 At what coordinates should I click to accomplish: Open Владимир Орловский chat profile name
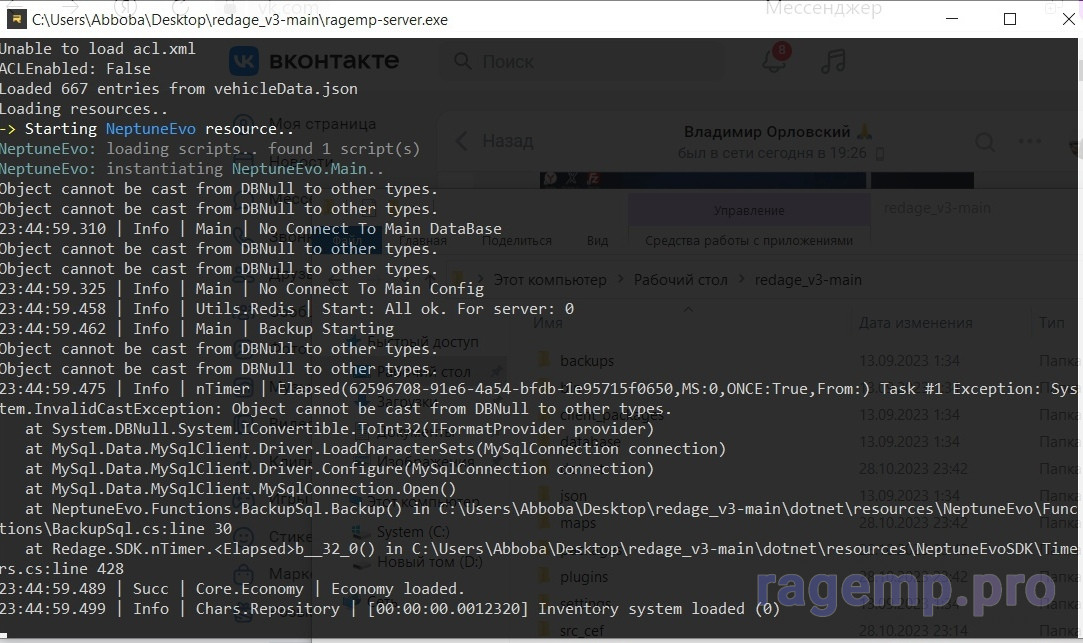[767, 132]
